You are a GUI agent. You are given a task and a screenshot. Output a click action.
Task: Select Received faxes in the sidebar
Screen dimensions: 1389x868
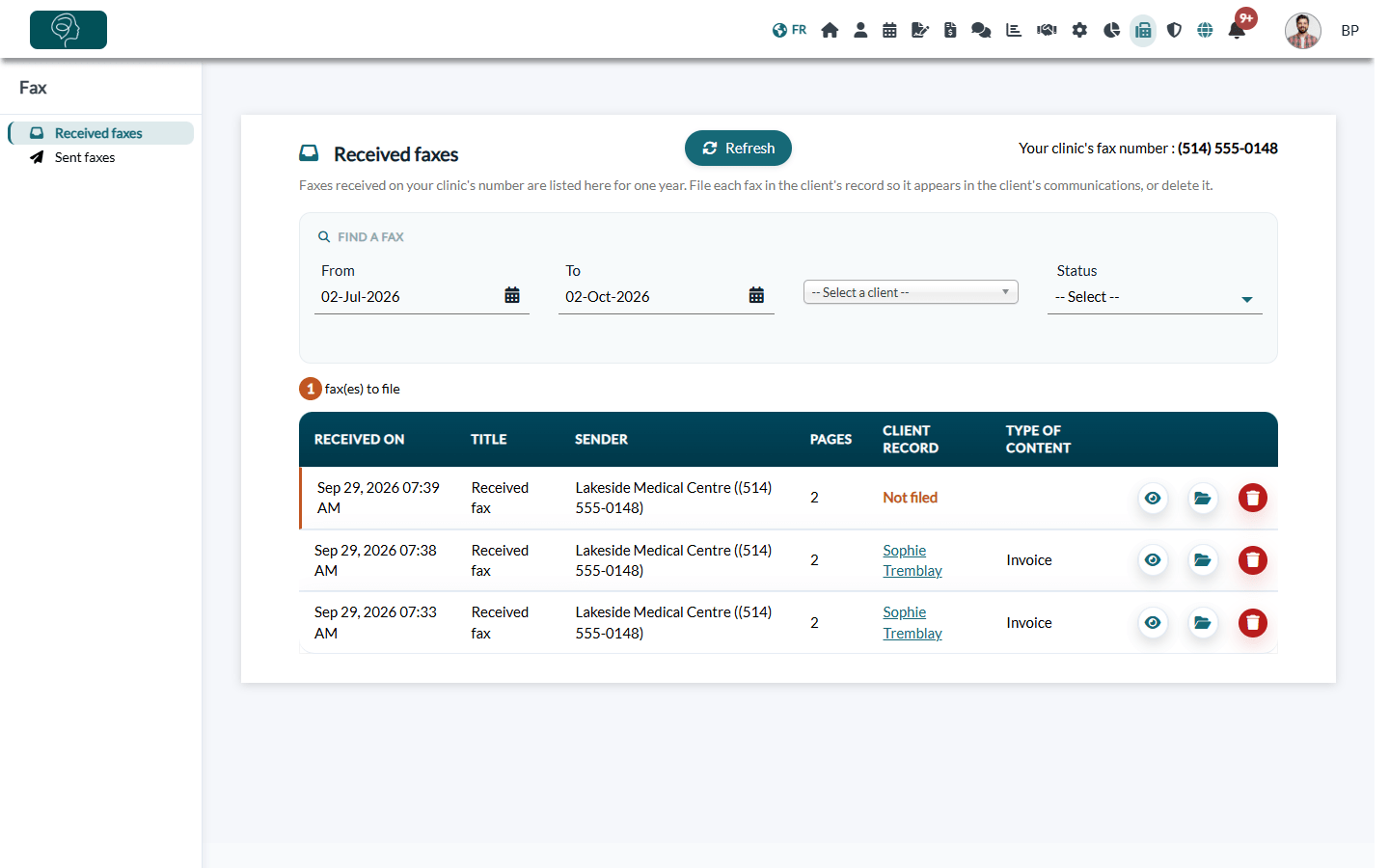100,133
